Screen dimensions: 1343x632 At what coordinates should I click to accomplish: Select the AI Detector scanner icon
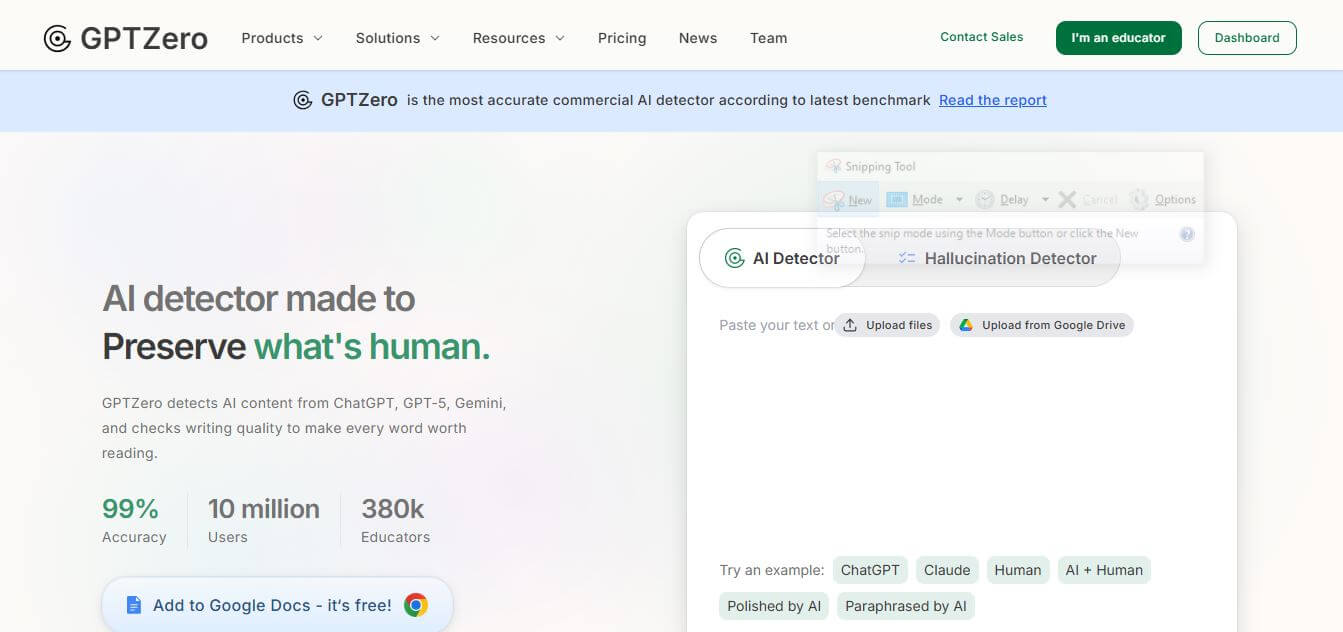[734, 258]
